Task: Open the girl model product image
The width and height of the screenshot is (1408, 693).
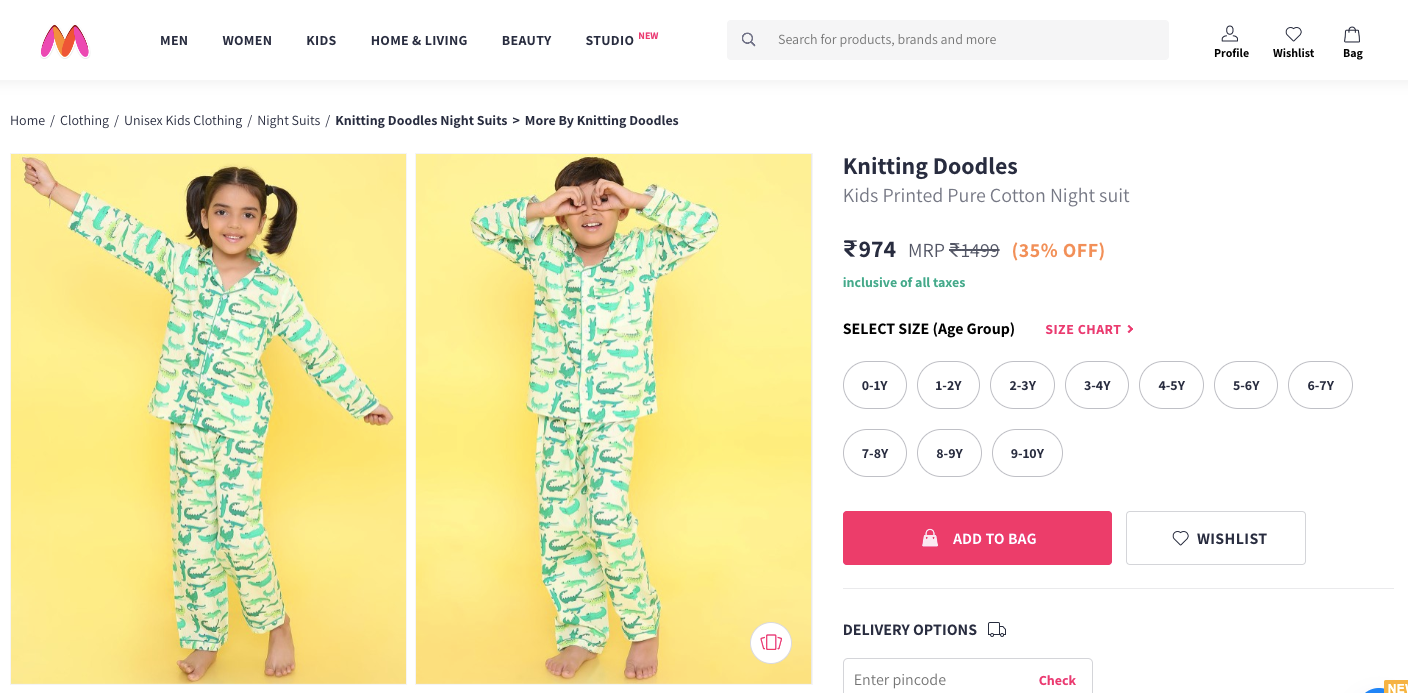Action: click(208, 418)
